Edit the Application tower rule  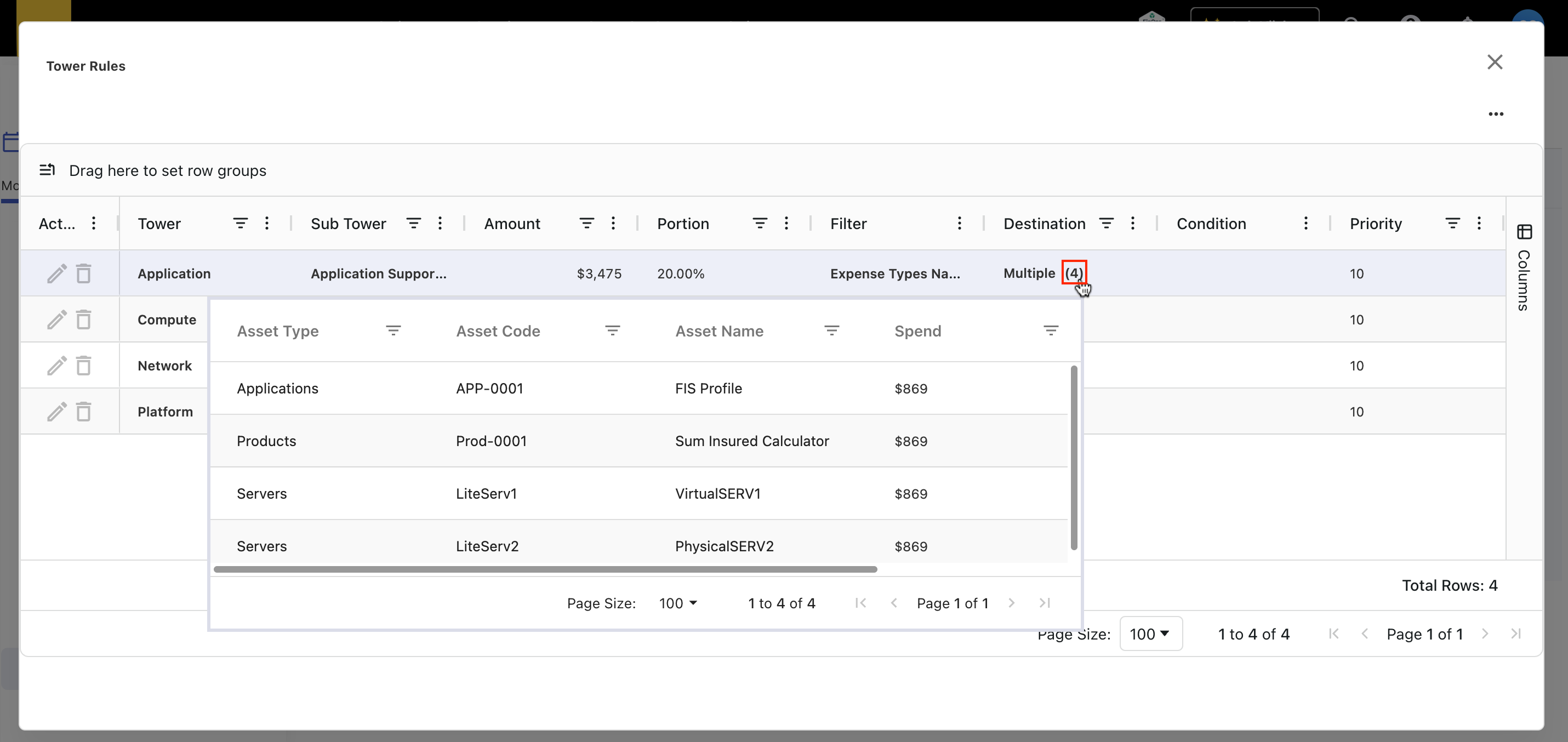(x=56, y=274)
